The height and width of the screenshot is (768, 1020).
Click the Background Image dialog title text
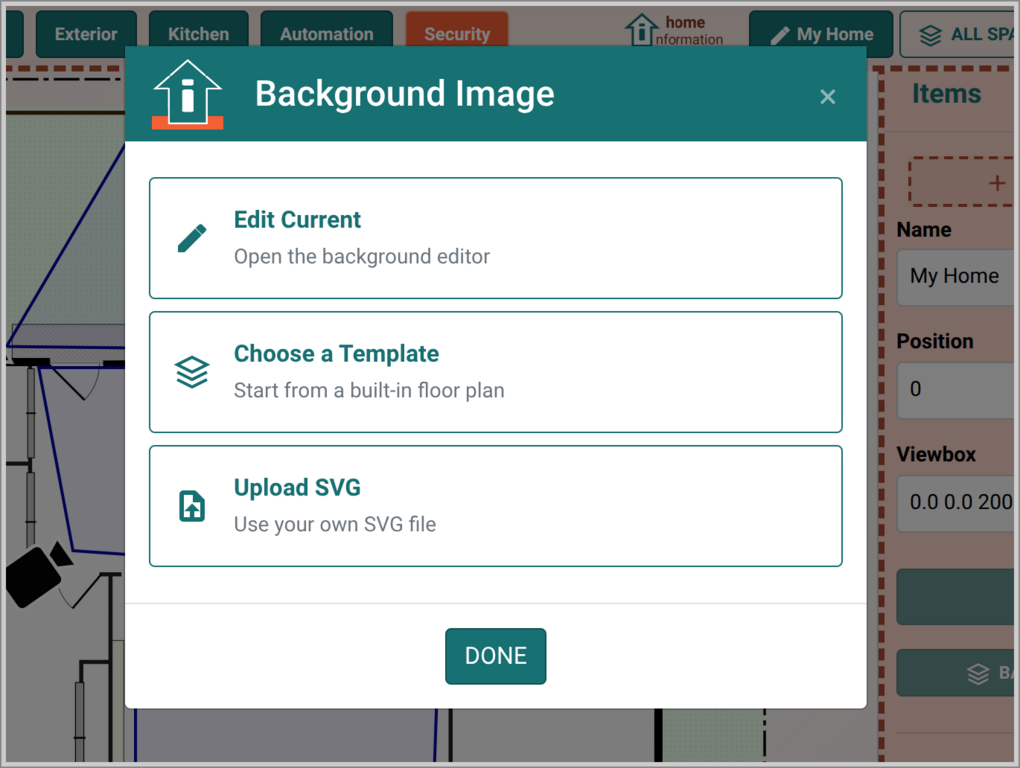pyautogui.click(x=405, y=94)
